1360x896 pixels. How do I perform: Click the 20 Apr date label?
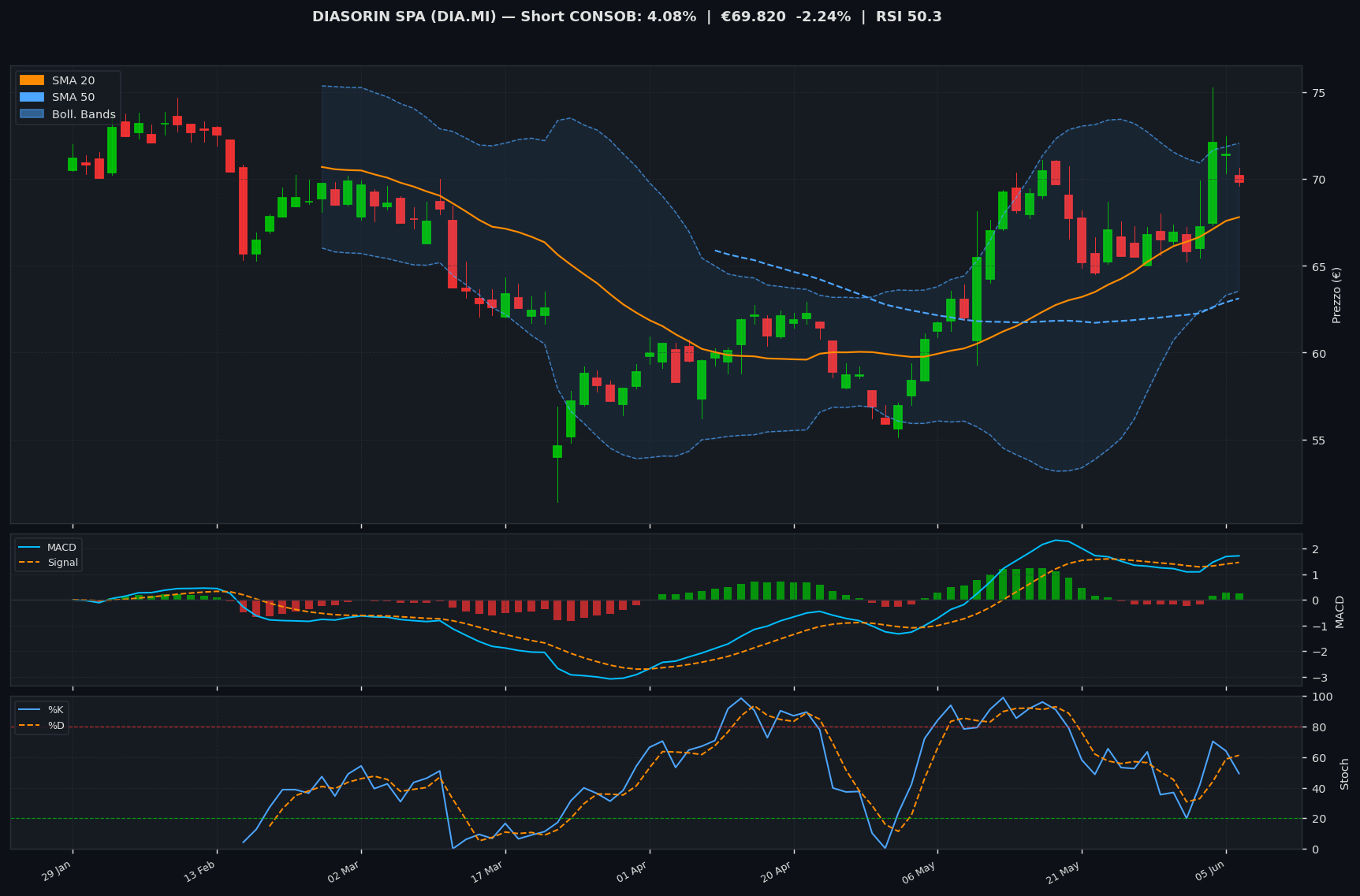(777, 871)
